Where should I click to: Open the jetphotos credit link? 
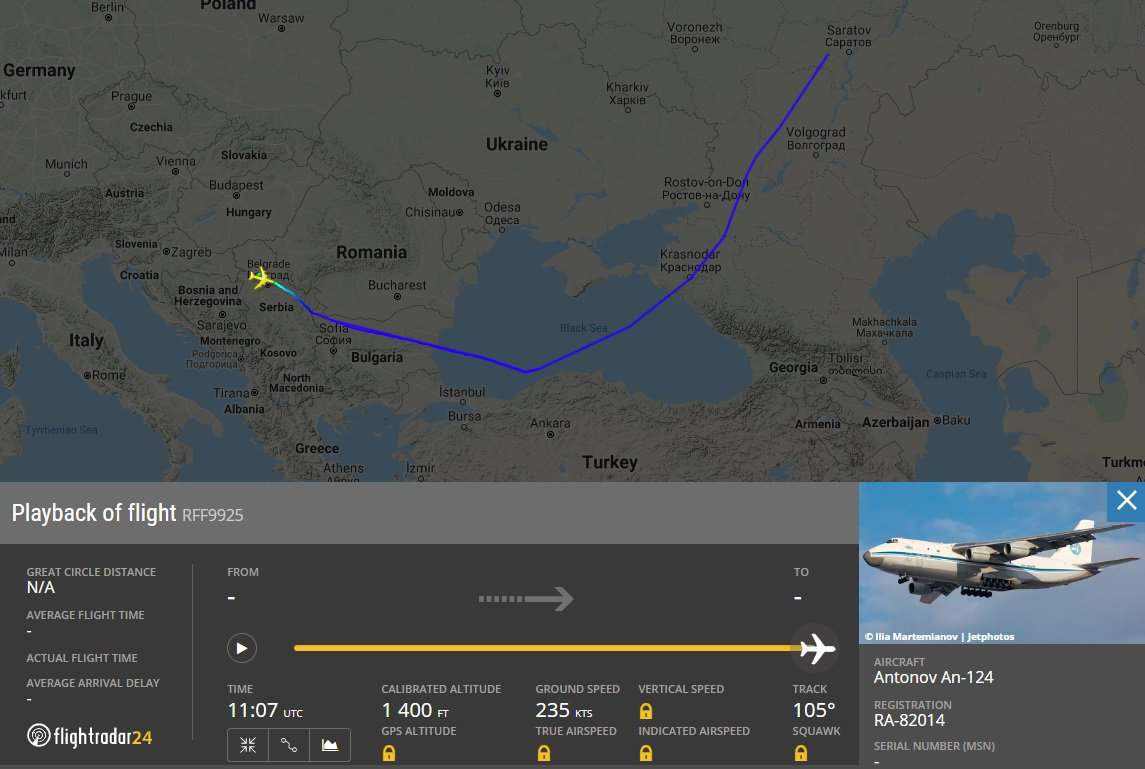(990, 637)
